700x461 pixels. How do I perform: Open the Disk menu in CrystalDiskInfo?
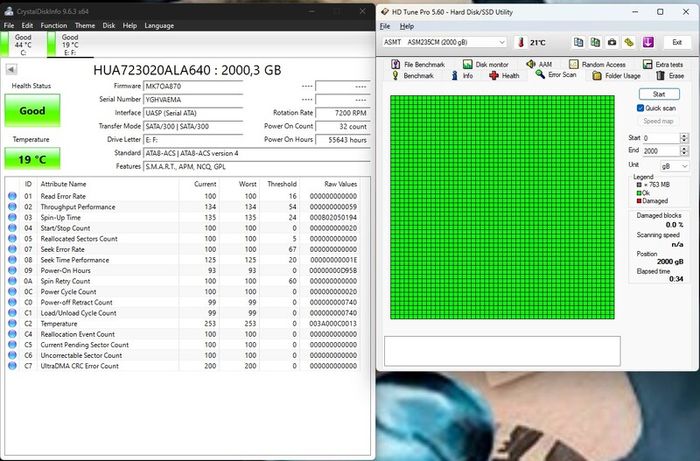pos(109,25)
